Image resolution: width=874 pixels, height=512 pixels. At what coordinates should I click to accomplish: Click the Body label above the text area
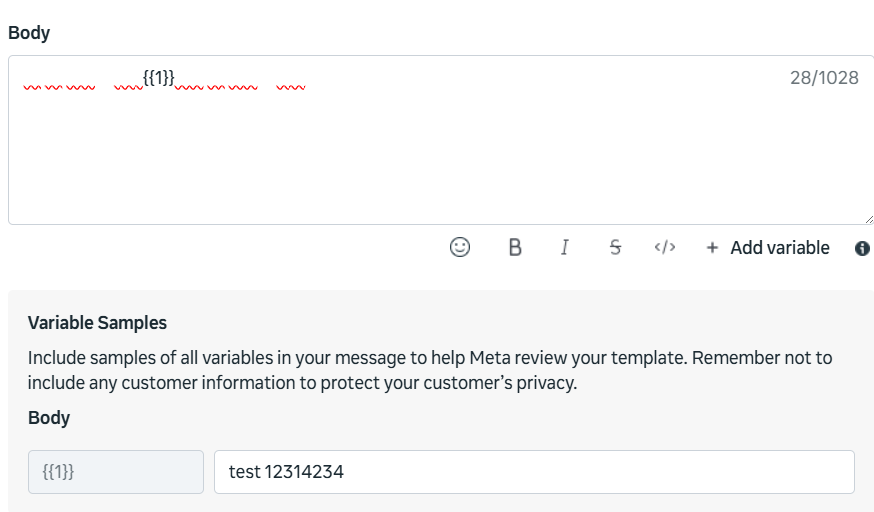pyautogui.click(x=29, y=33)
